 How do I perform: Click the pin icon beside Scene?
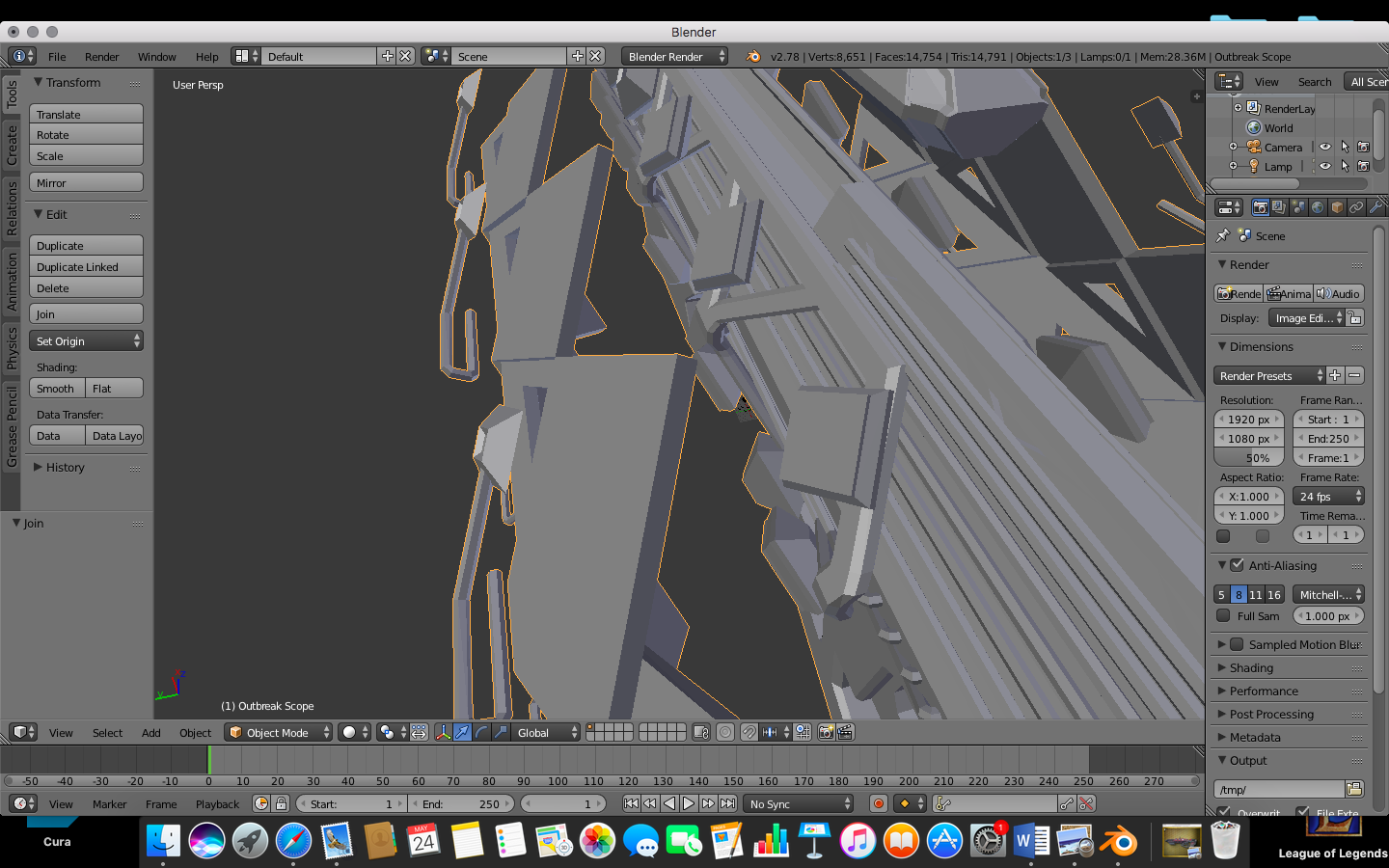coord(1223,235)
